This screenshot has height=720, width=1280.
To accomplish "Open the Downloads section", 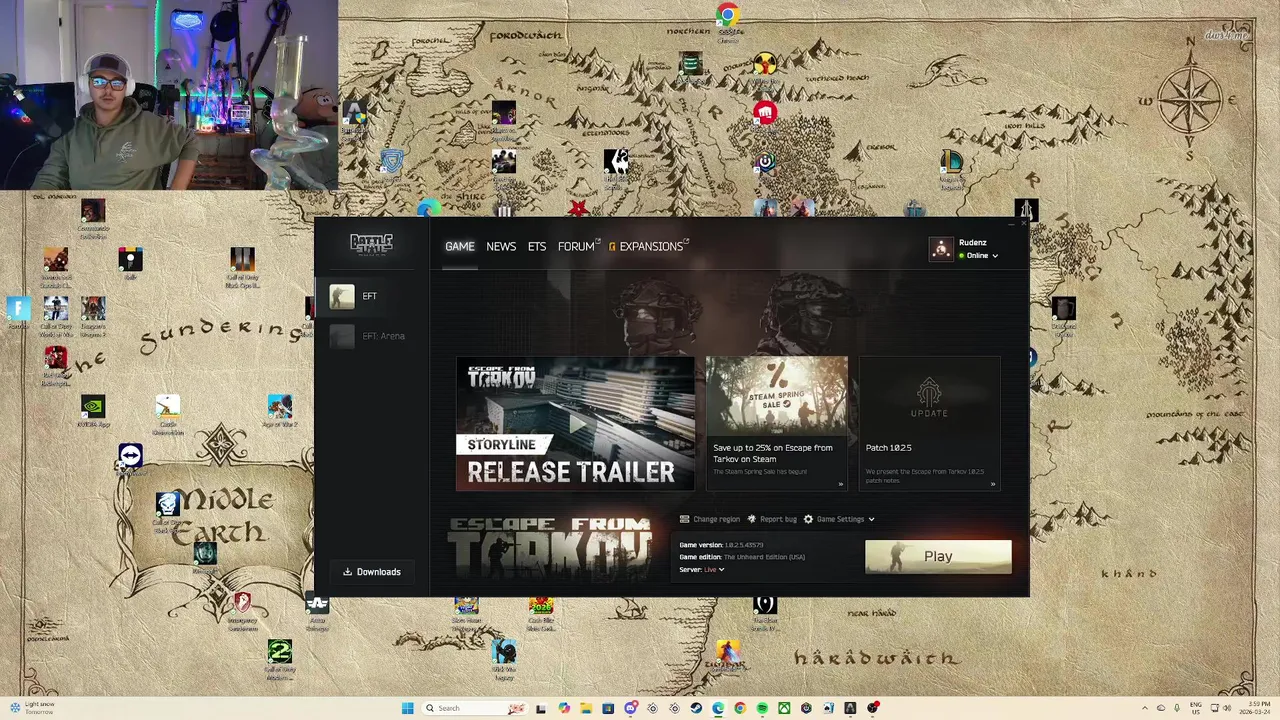I will tap(372, 572).
